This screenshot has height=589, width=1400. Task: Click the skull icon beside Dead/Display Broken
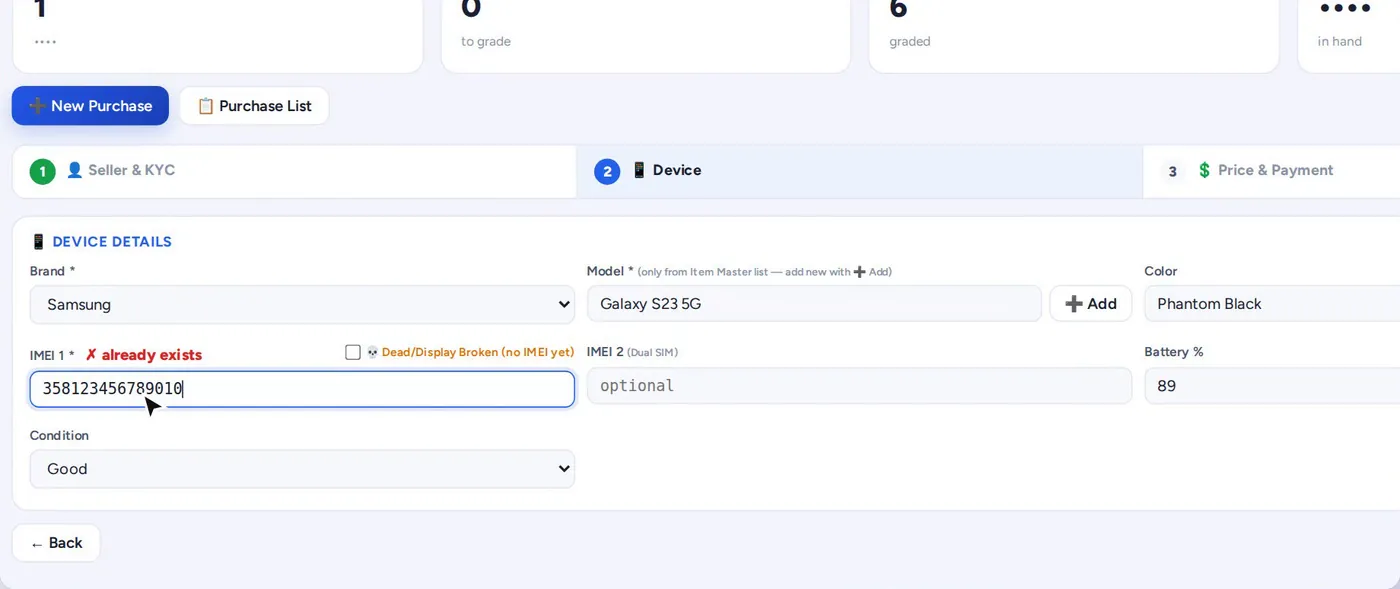[372, 352]
